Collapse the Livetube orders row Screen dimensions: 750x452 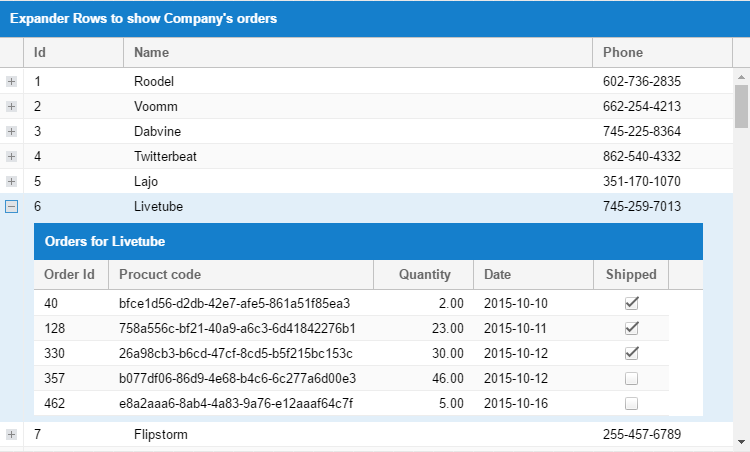pos(11,207)
